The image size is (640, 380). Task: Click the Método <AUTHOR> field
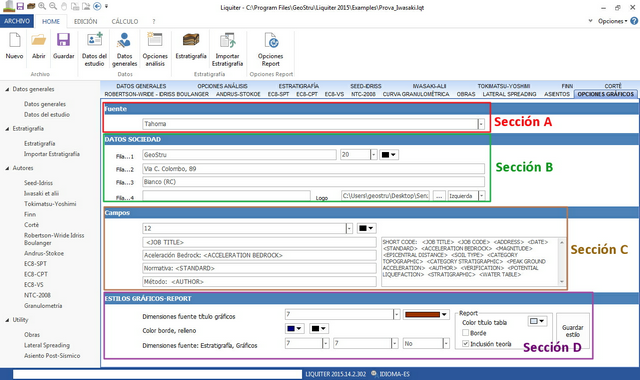pyautogui.click(x=260, y=282)
